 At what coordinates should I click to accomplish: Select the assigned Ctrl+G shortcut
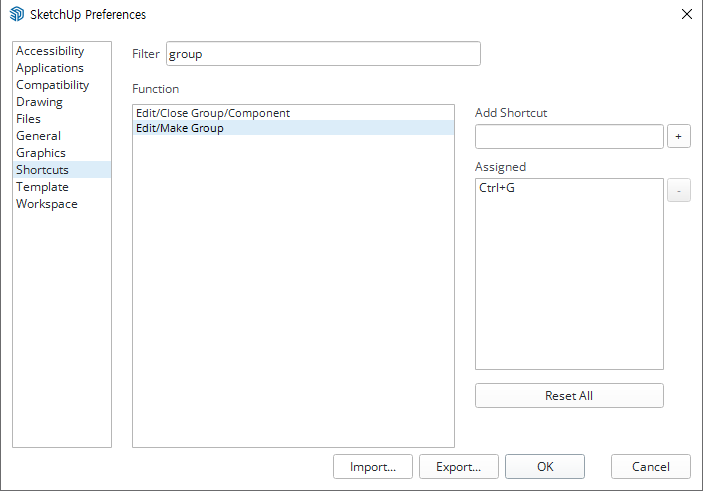pyautogui.click(x=569, y=187)
